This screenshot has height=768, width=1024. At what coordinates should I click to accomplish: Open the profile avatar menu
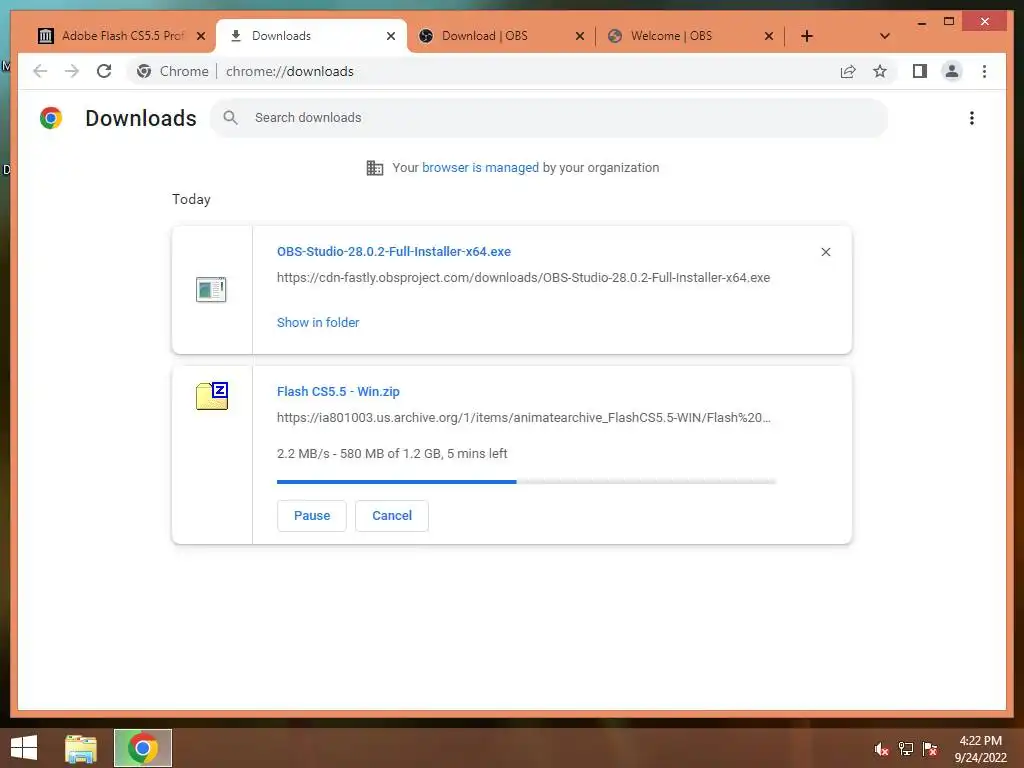(952, 71)
